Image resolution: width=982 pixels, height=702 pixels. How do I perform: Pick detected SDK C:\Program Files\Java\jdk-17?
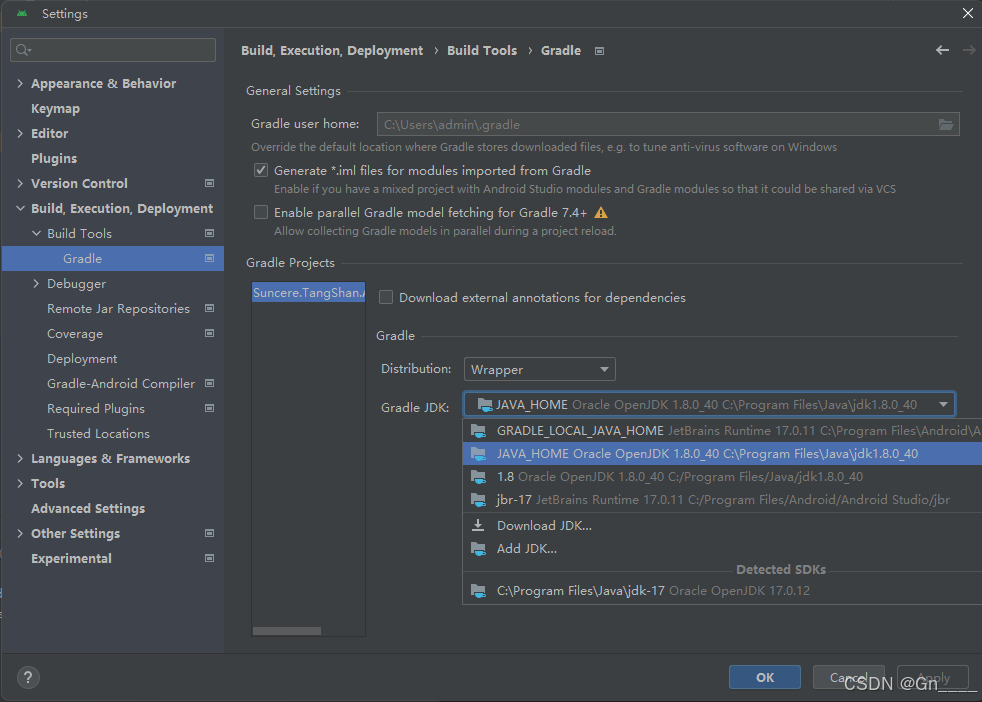722,591
